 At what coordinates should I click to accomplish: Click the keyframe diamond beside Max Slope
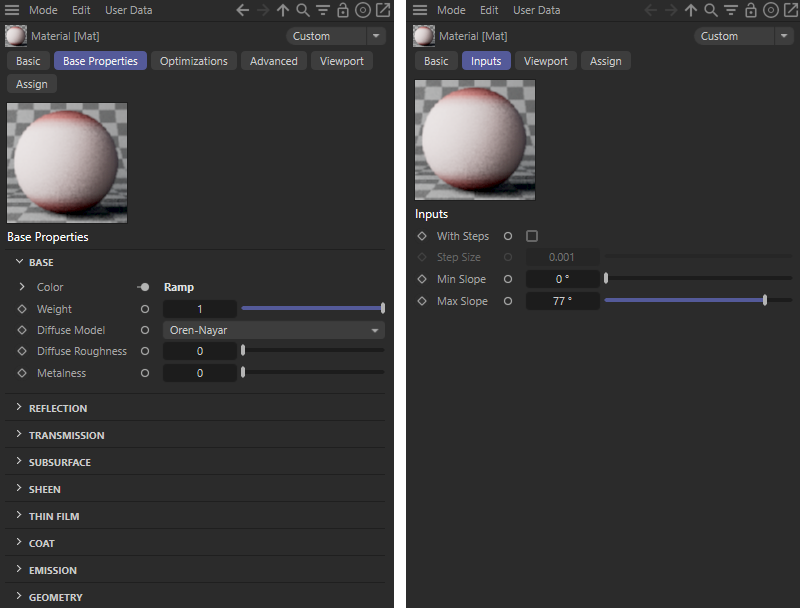point(422,301)
